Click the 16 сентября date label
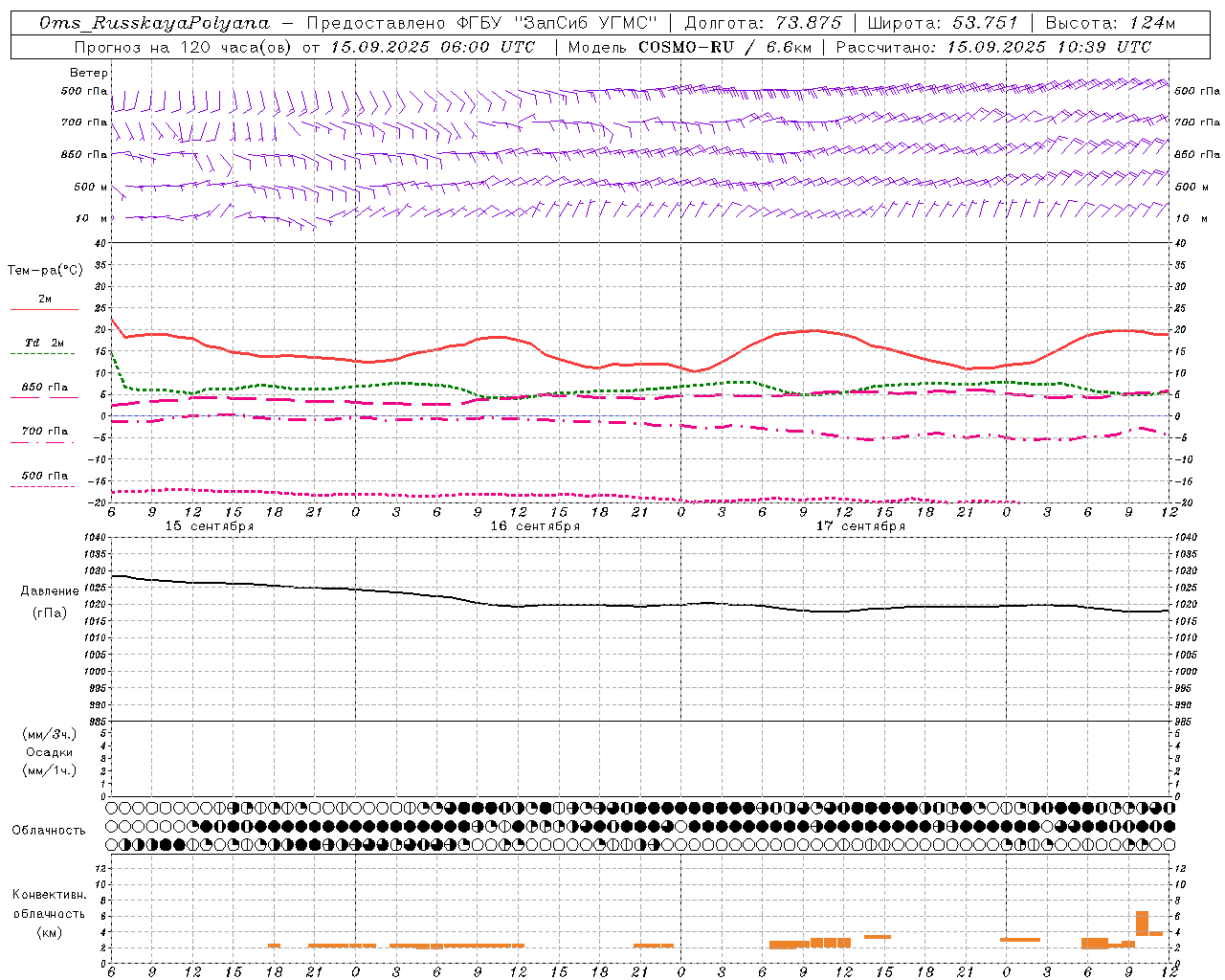Screen dimensions: 1225x980 (535, 526)
